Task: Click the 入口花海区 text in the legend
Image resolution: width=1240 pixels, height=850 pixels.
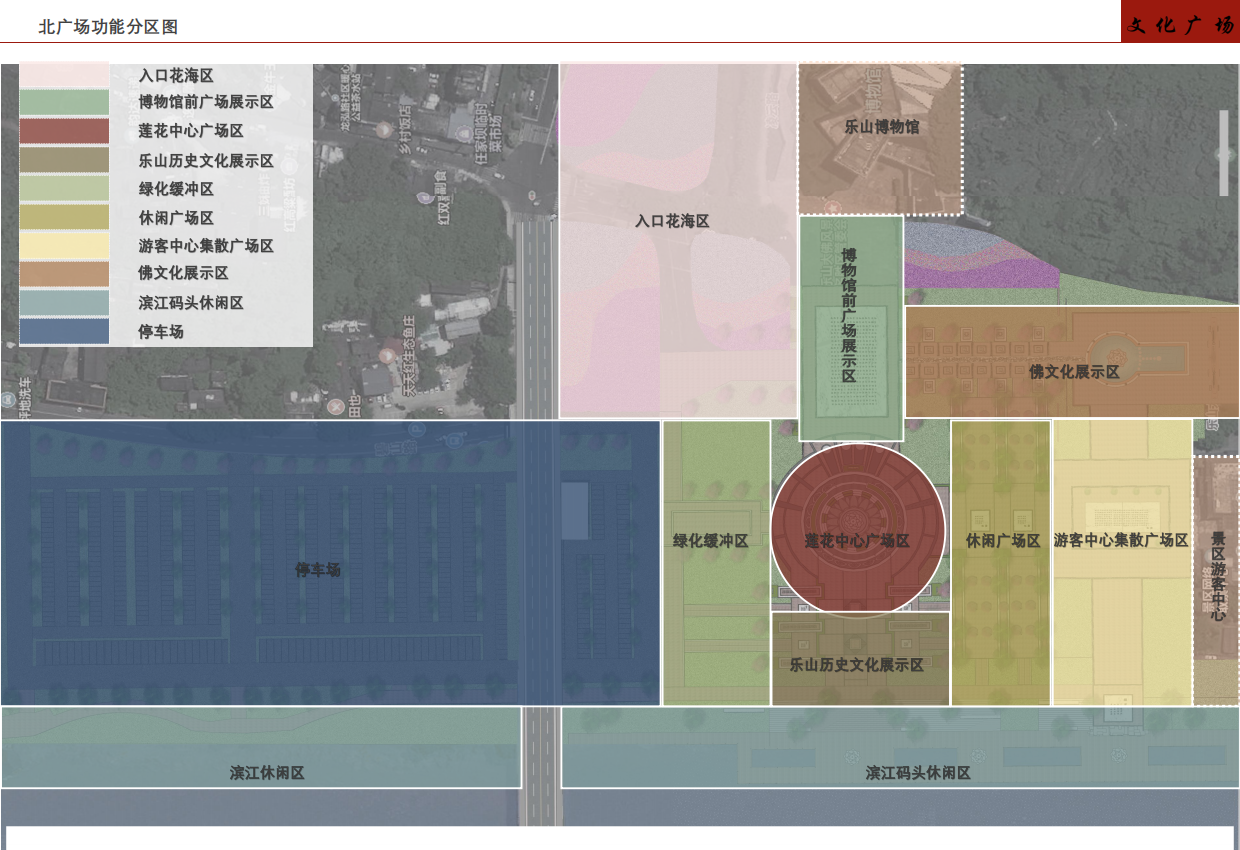Action: click(176, 75)
